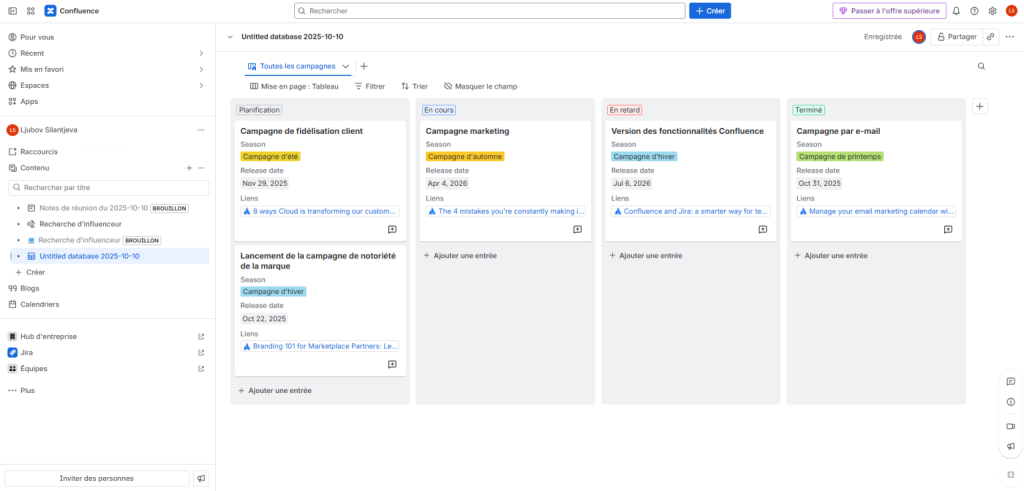1024x491 pixels.
Task: Toggle Masquer le champ
Action: point(480,86)
